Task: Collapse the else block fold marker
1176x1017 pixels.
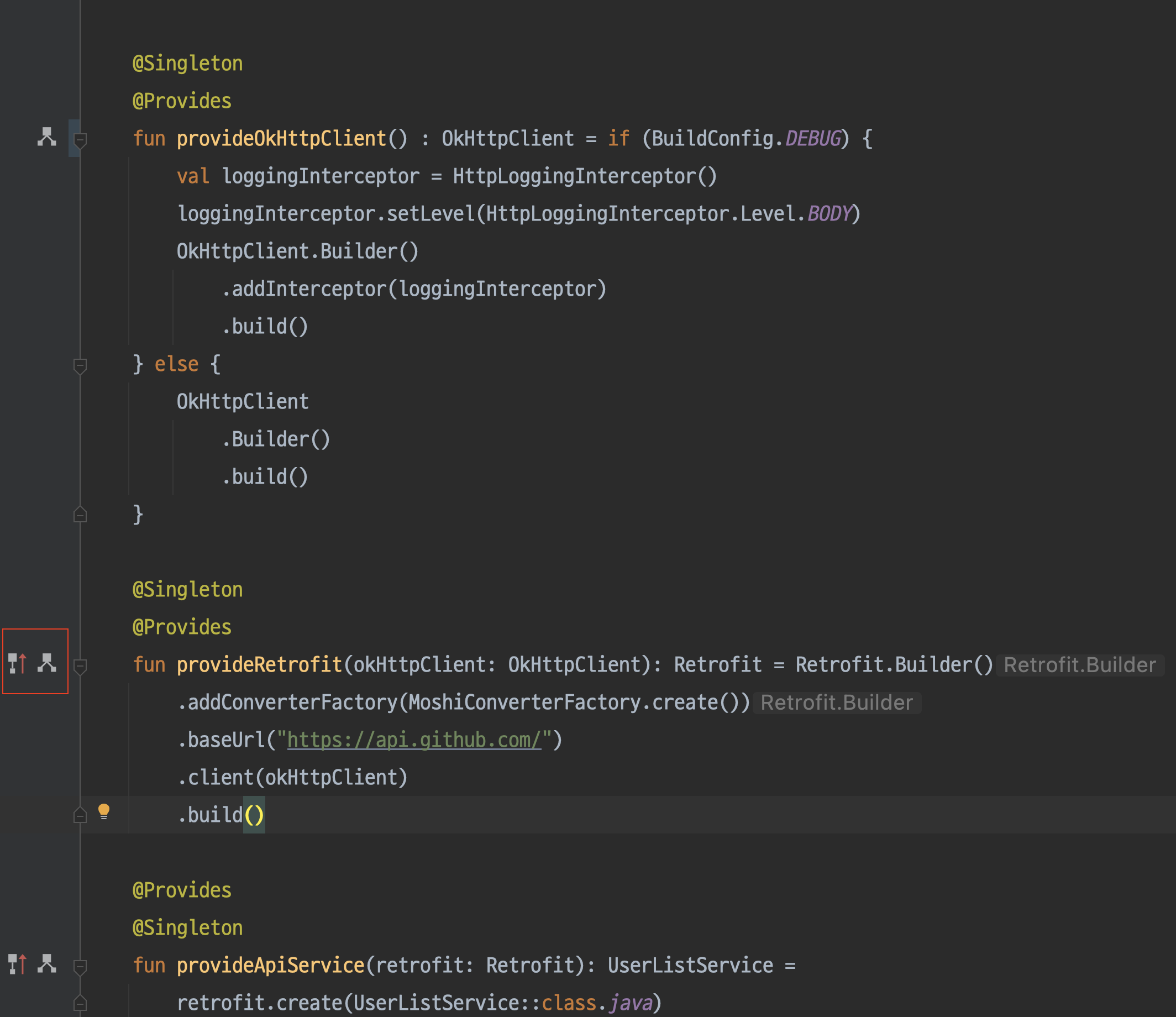Action: click(x=80, y=365)
